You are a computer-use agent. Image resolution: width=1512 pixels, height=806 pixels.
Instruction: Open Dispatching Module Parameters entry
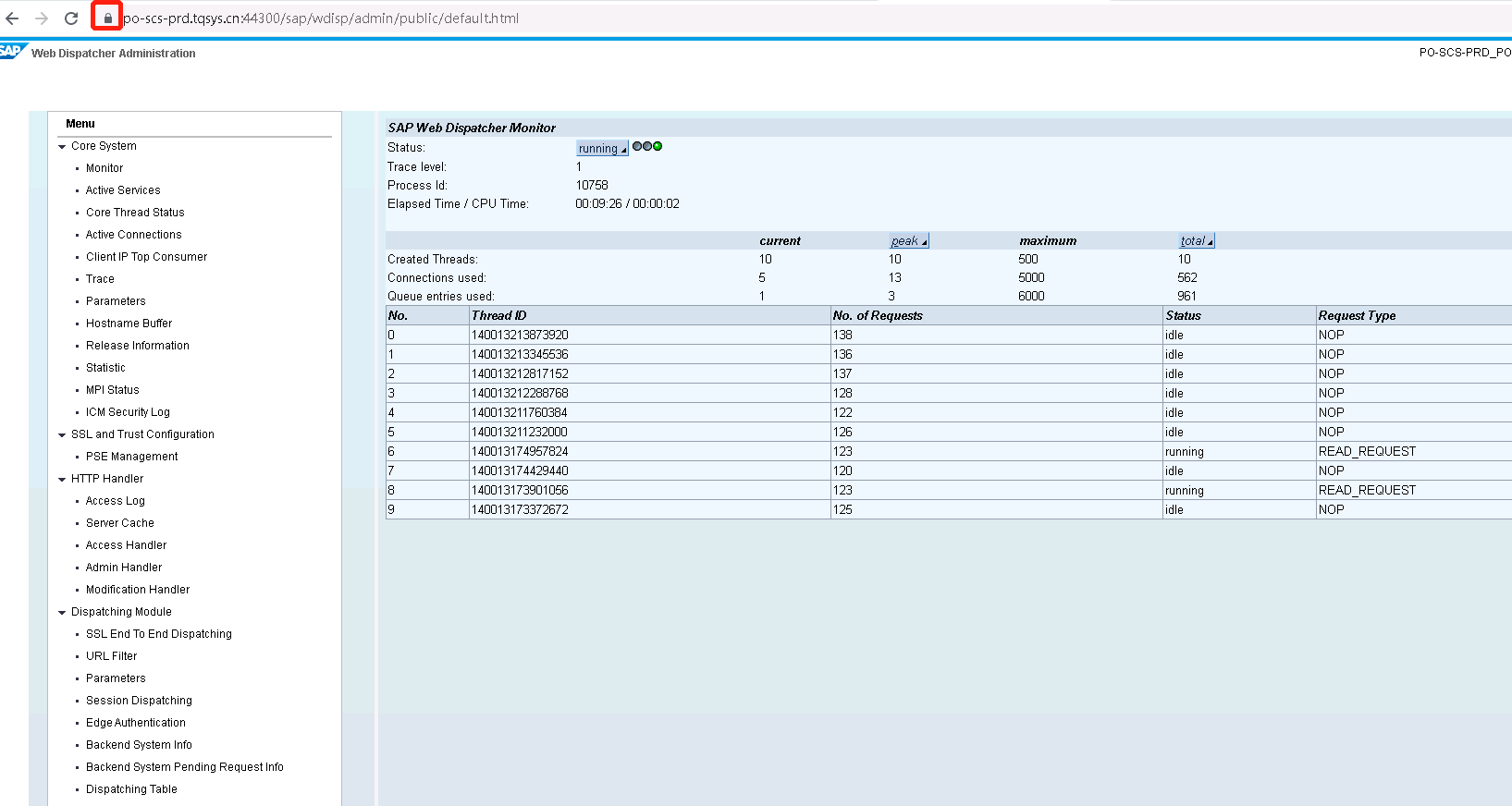point(116,678)
